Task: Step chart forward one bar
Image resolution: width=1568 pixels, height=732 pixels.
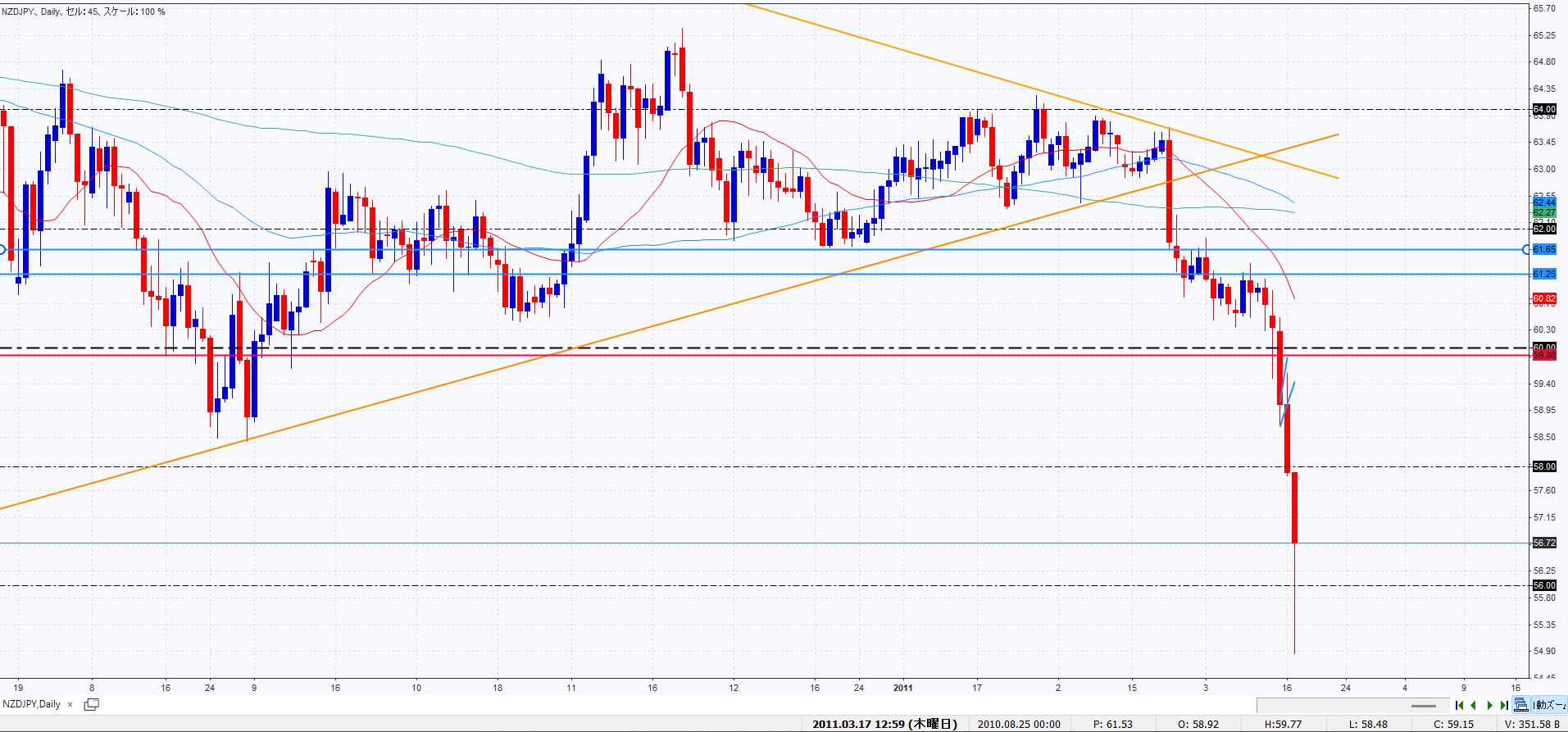Action: pyautogui.click(x=1489, y=705)
